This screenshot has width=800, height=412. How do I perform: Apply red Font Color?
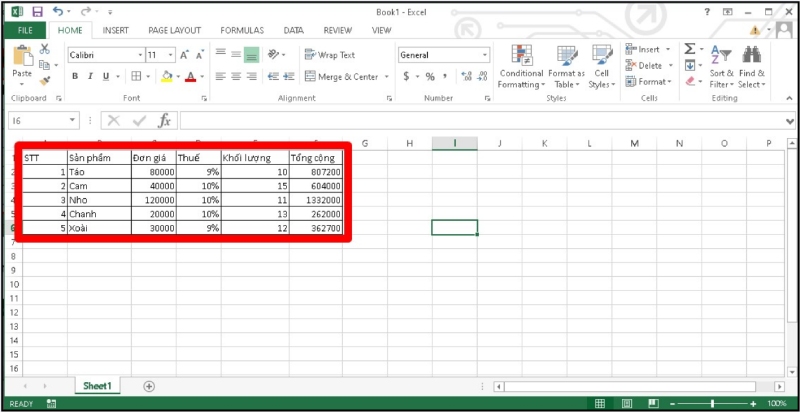point(190,76)
